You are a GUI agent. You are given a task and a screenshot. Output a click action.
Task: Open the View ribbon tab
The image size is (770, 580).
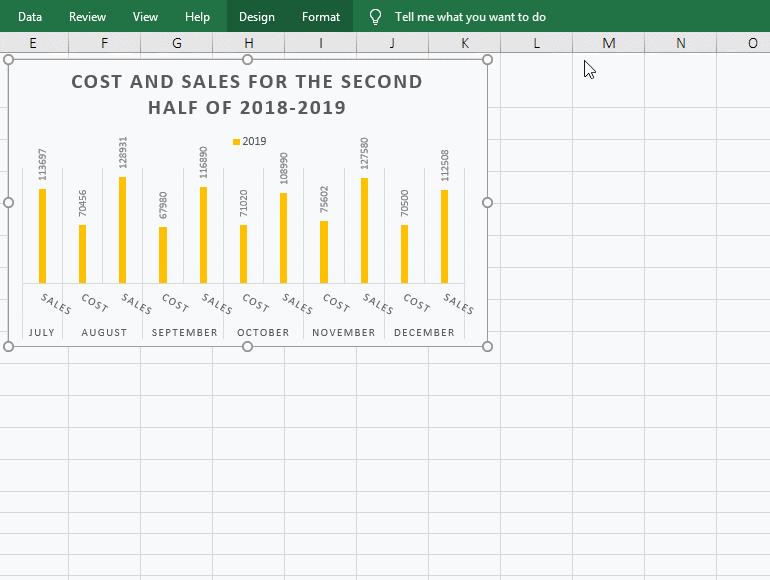coord(145,17)
